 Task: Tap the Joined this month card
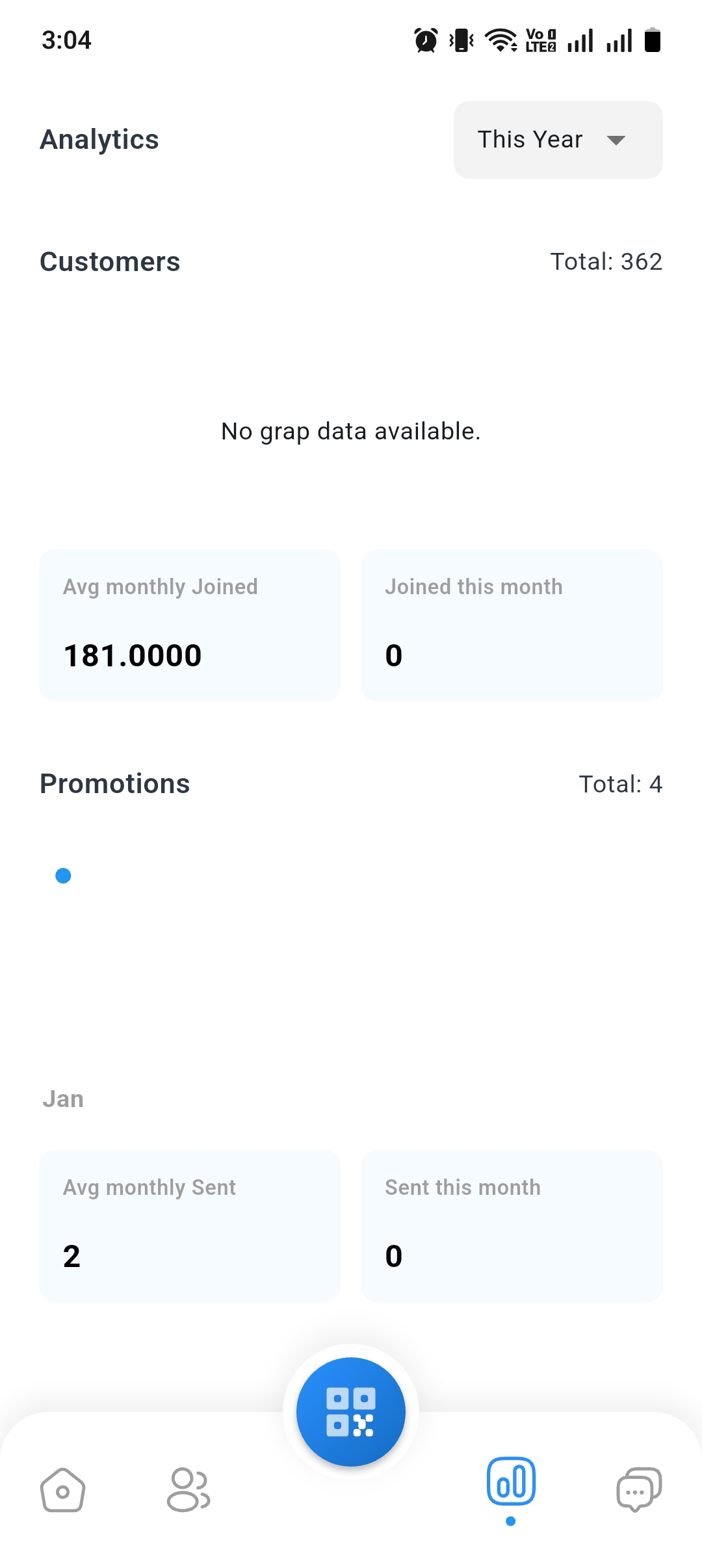512,625
